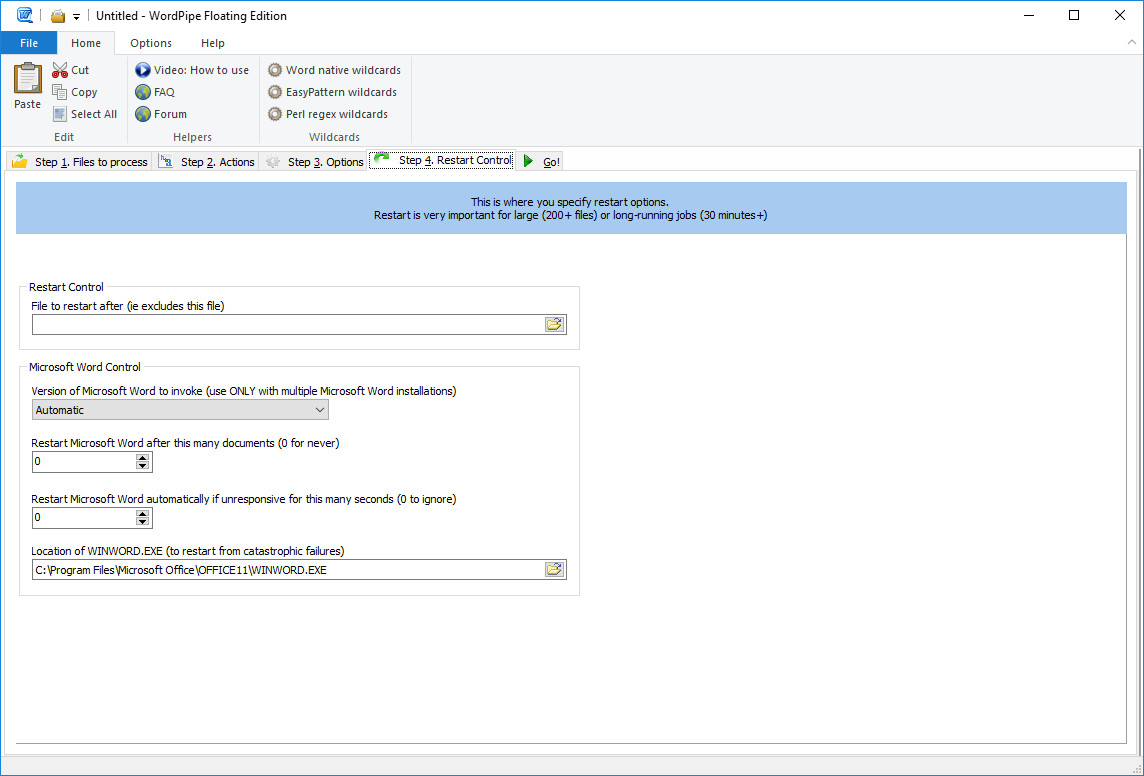Click the Copy icon in Edit group

[x=60, y=92]
